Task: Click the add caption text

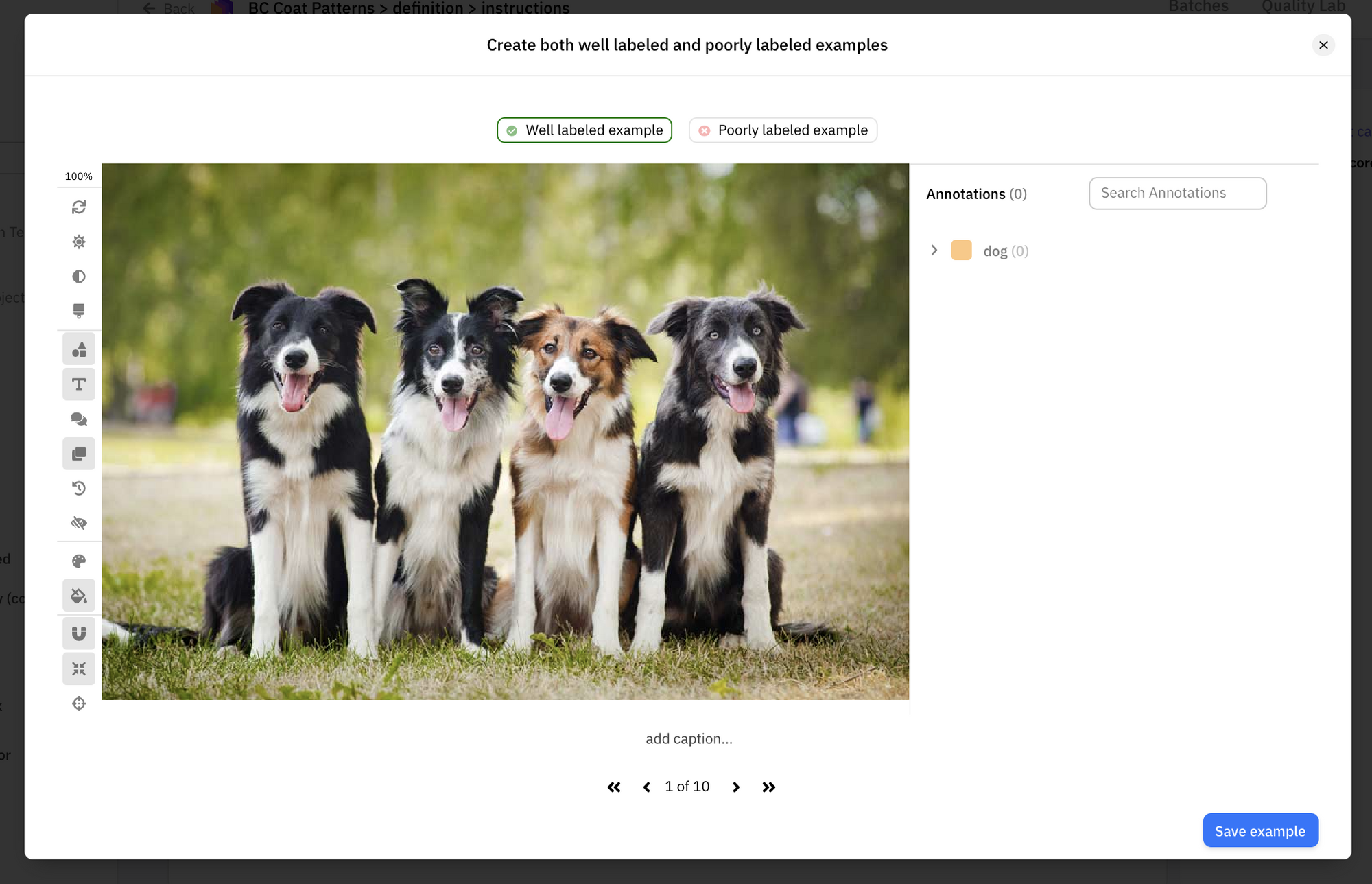Action: [x=689, y=739]
